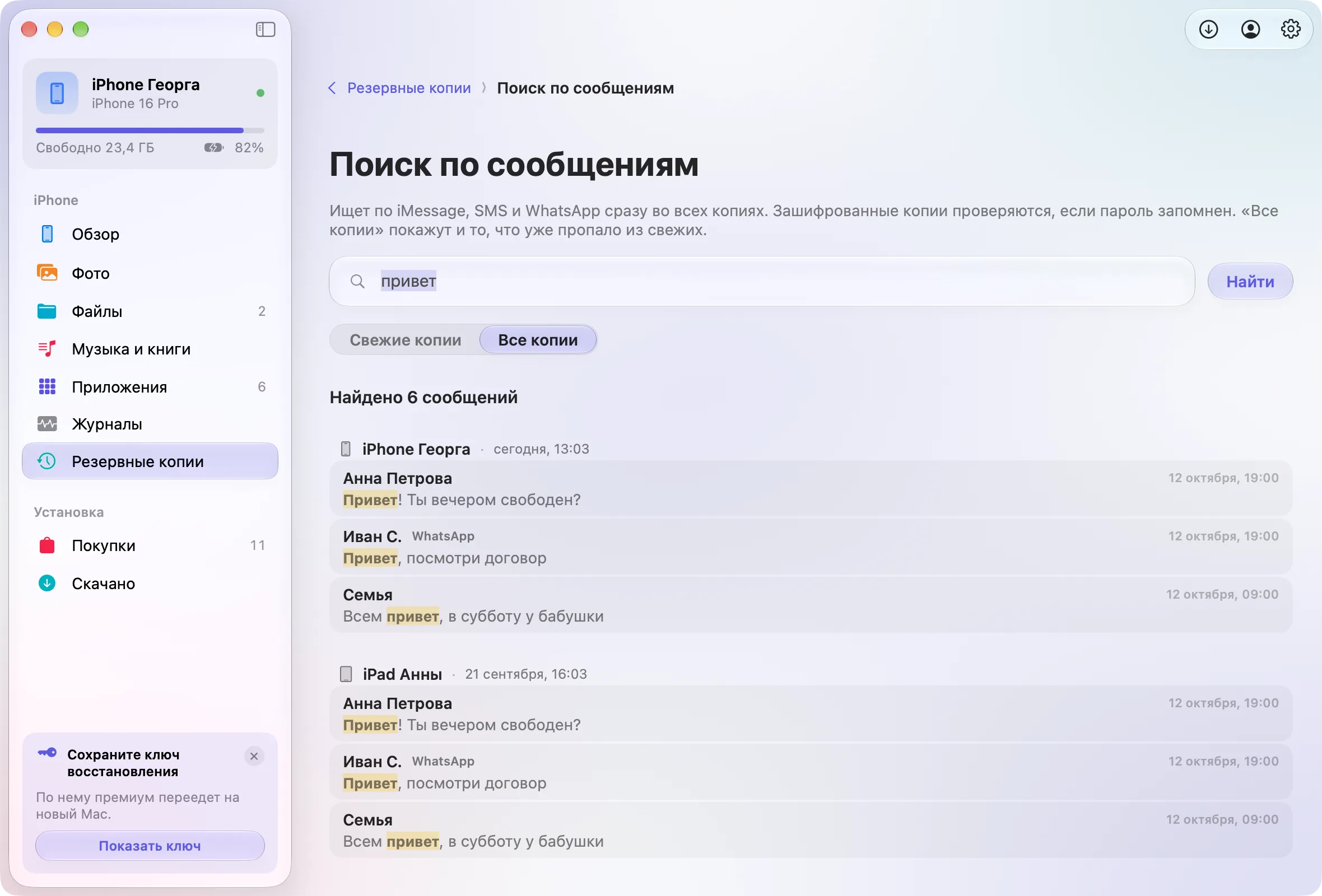Open Скачано section
Viewport: 1322px width, 896px height.
click(x=150, y=583)
